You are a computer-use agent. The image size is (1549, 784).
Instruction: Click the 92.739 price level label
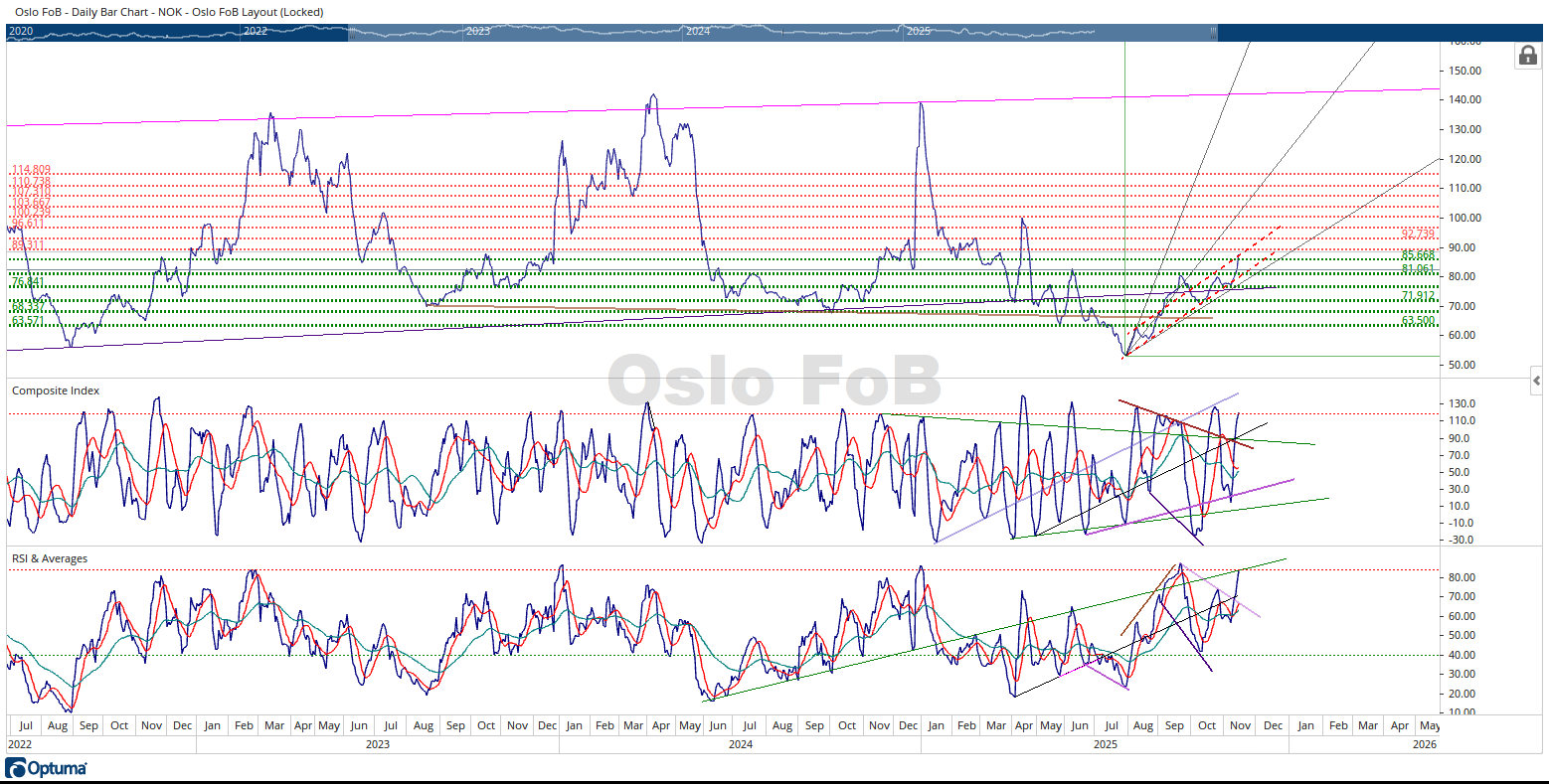pyautogui.click(x=1418, y=235)
